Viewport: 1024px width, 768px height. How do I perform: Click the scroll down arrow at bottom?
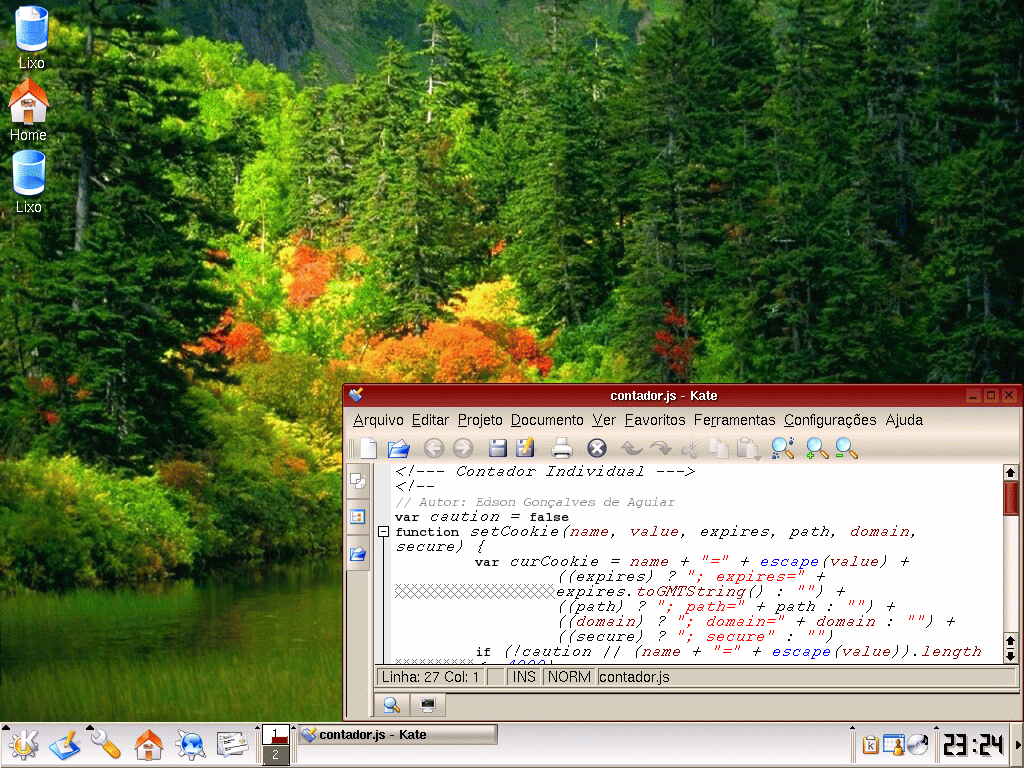(1010, 656)
